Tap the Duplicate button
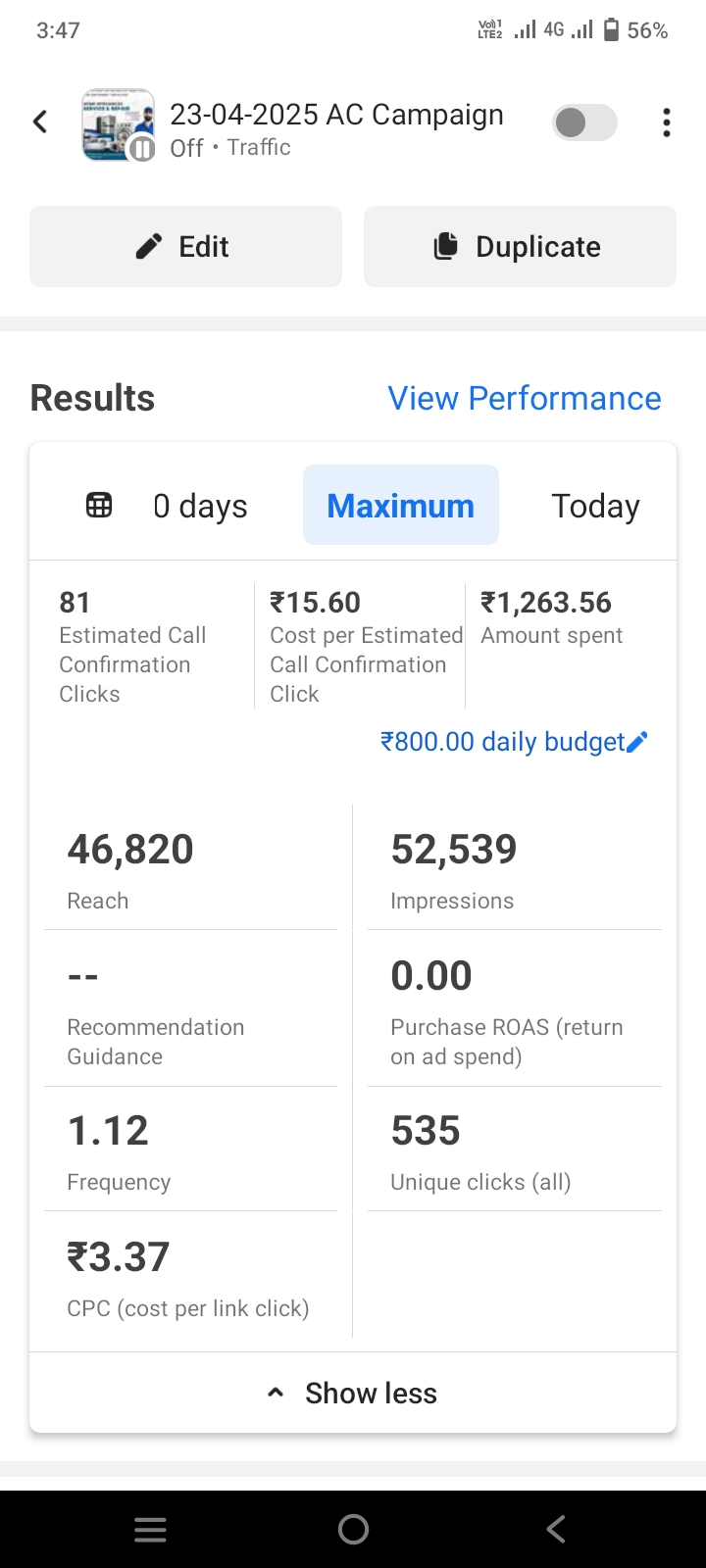706x1568 pixels. coord(520,247)
